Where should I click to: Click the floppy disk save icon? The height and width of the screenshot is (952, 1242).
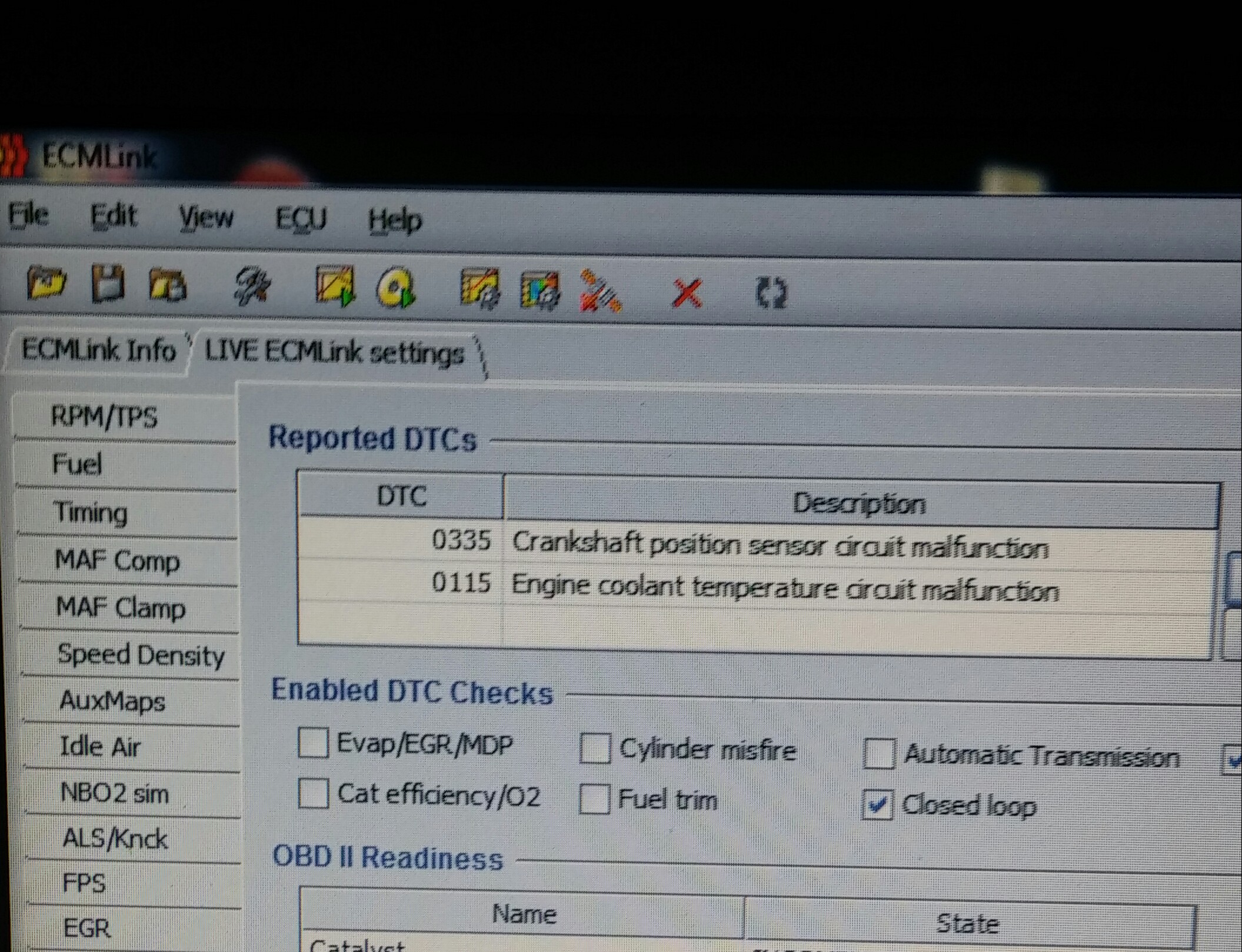108,284
